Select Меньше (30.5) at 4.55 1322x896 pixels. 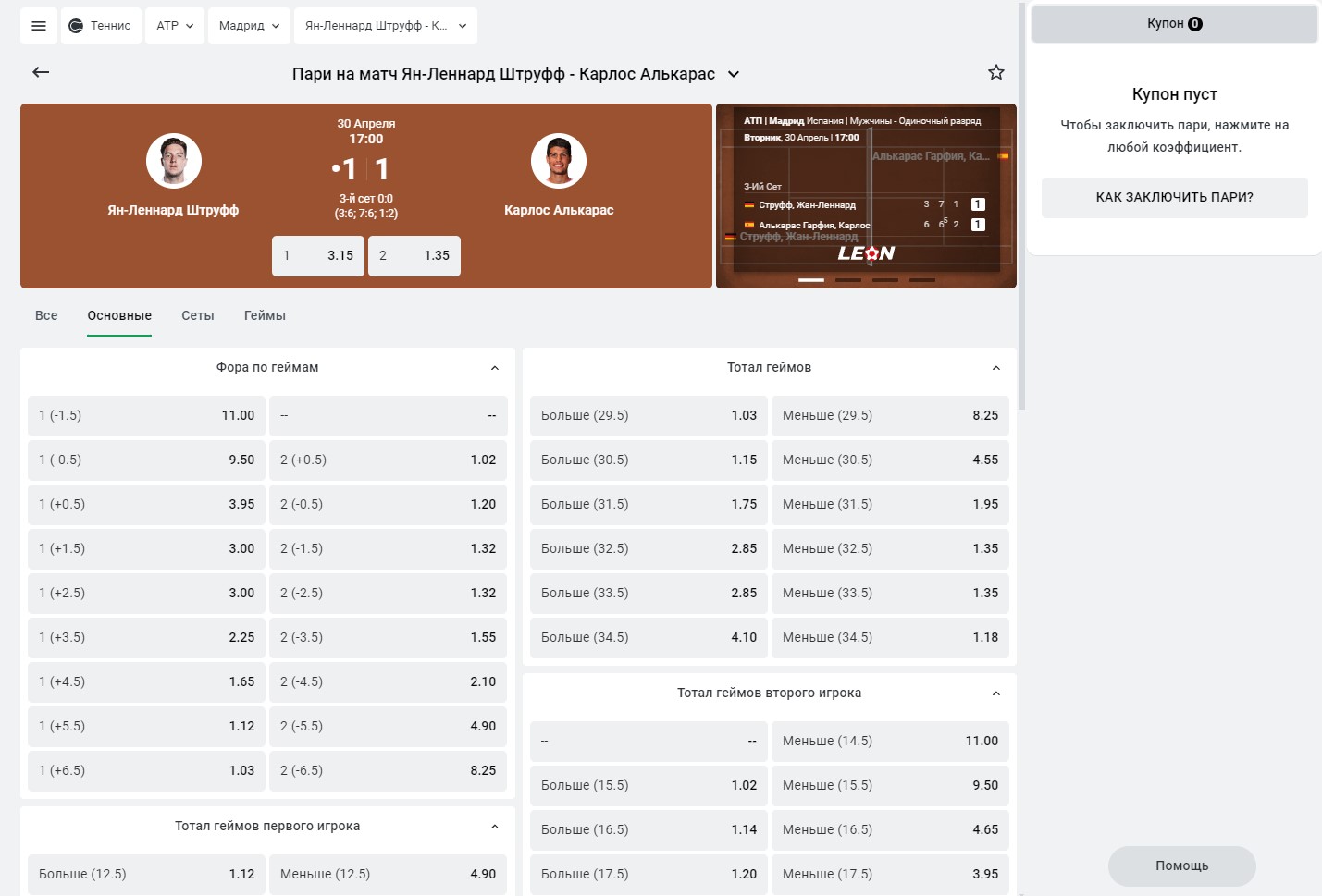(x=890, y=460)
